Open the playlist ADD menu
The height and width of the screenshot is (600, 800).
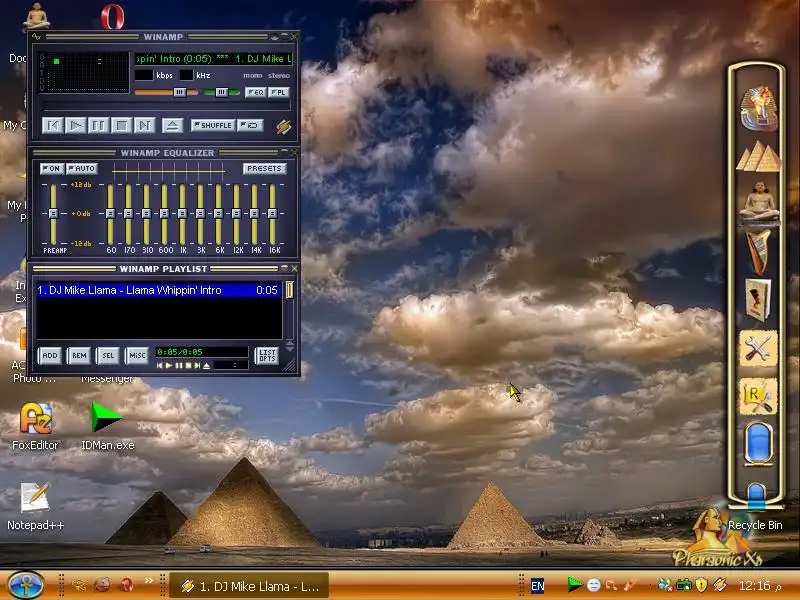[x=49, y=355]
